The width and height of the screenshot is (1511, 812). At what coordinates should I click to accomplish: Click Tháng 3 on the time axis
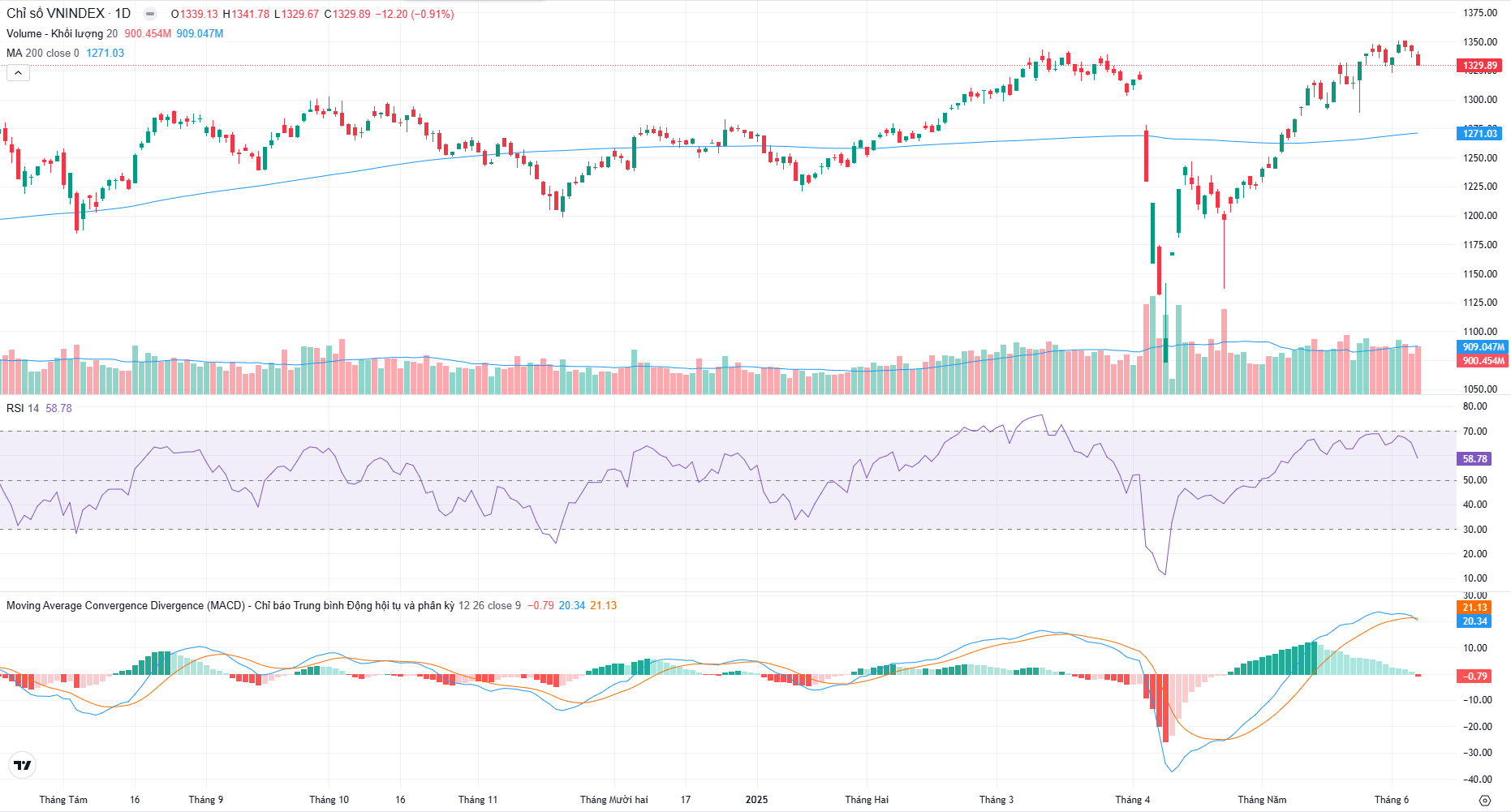click(997, 800)
